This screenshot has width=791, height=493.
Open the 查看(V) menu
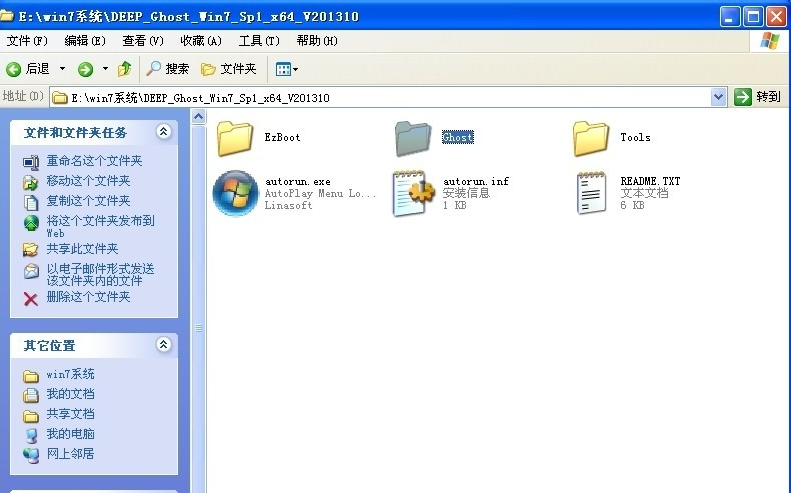click(143, 41)
